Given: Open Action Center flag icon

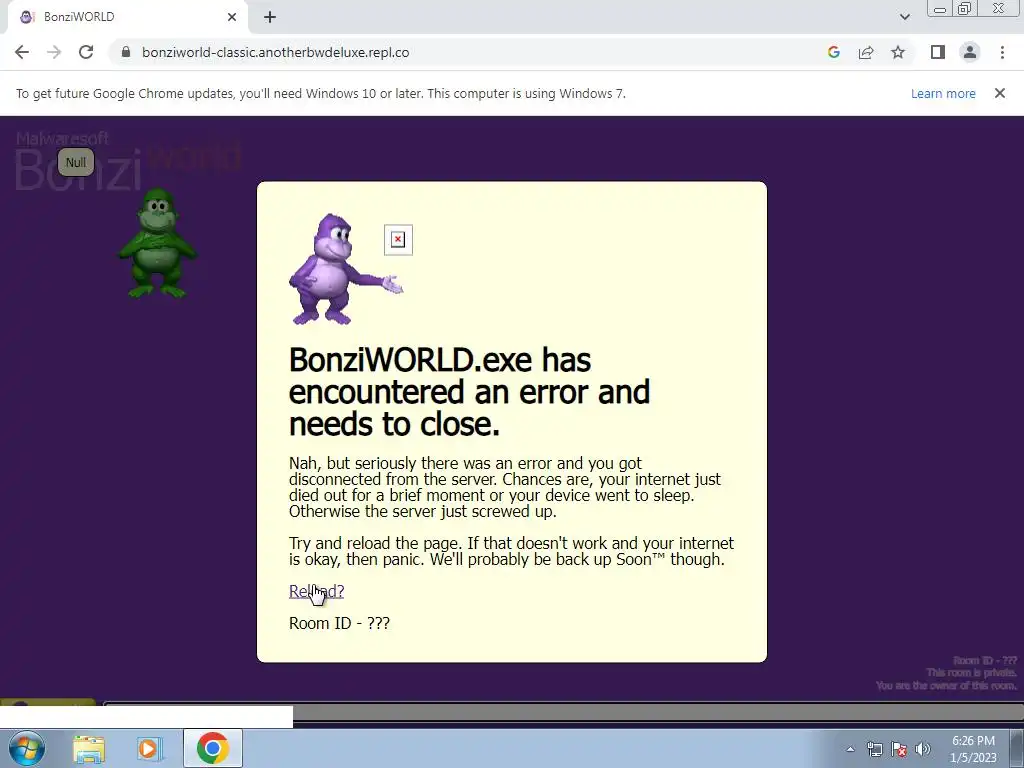Looking at the screenshot, I should (x=899, y=749).
